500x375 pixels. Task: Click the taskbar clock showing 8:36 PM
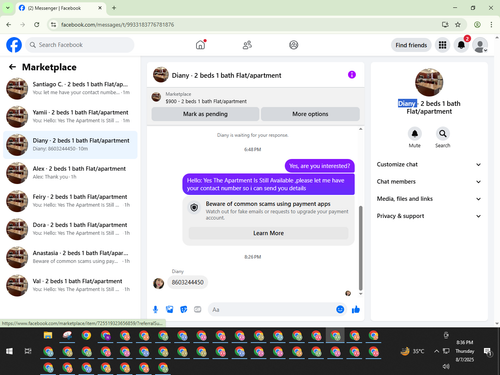click(465, 351)
